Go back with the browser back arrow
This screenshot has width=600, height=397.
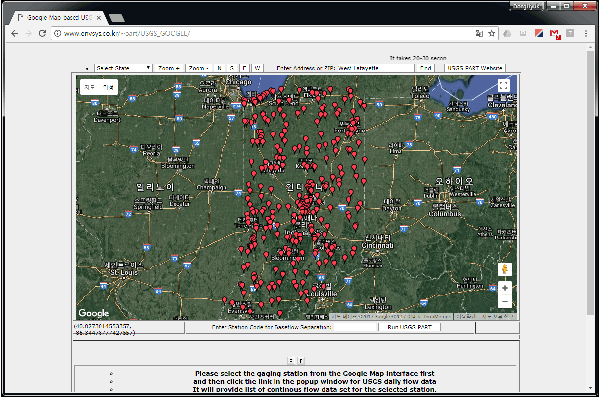[15, 34]
